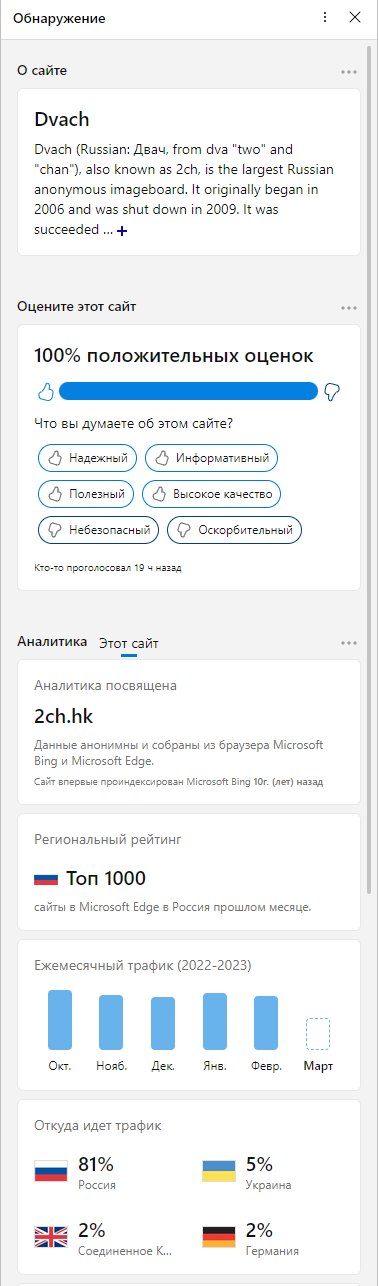Click the Откуда идет трафик heading

pos(98,1126)
